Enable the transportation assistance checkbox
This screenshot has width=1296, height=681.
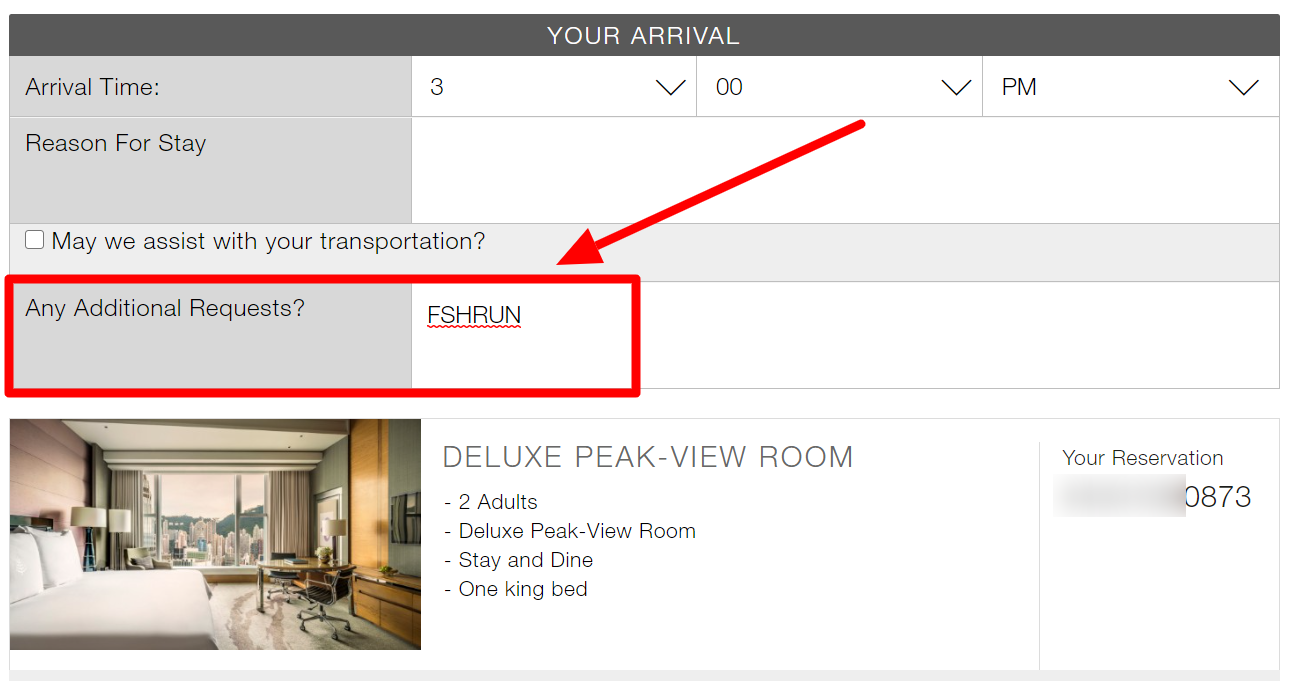pos(35,240)
